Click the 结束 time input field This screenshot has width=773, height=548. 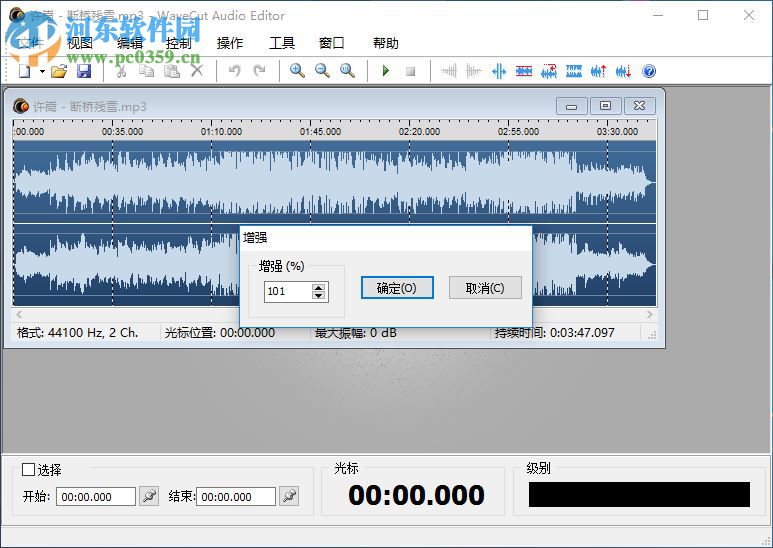(x=236, y=497)
